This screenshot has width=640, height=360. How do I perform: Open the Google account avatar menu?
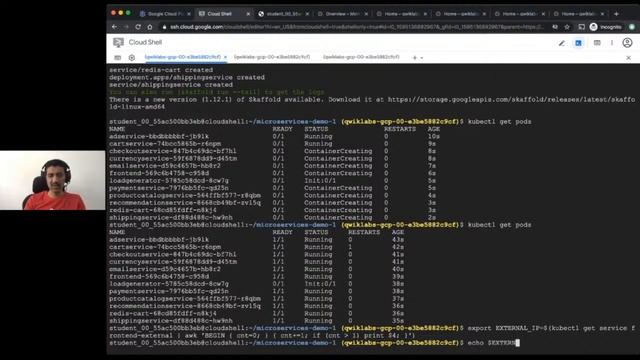627,42
